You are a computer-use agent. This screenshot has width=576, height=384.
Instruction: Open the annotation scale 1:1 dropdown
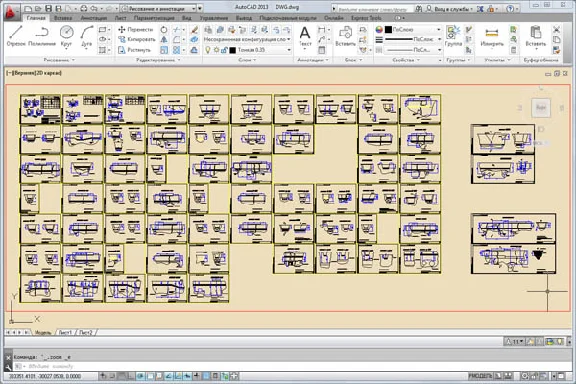(x=515, y=342)
